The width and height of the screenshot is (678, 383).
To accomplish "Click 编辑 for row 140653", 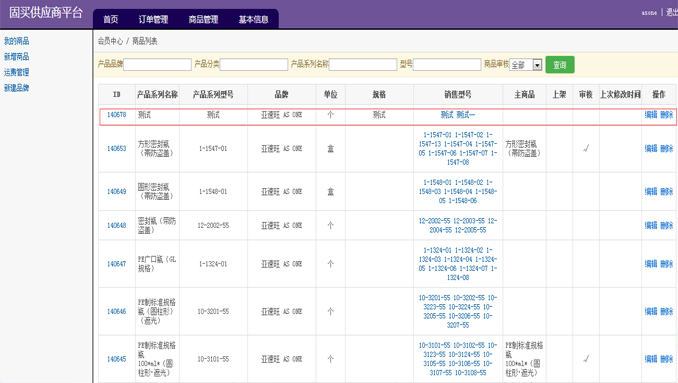I will point(651,148).
